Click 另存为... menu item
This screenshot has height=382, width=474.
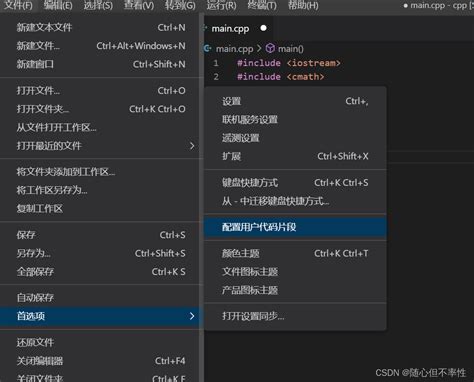(100, 253)
